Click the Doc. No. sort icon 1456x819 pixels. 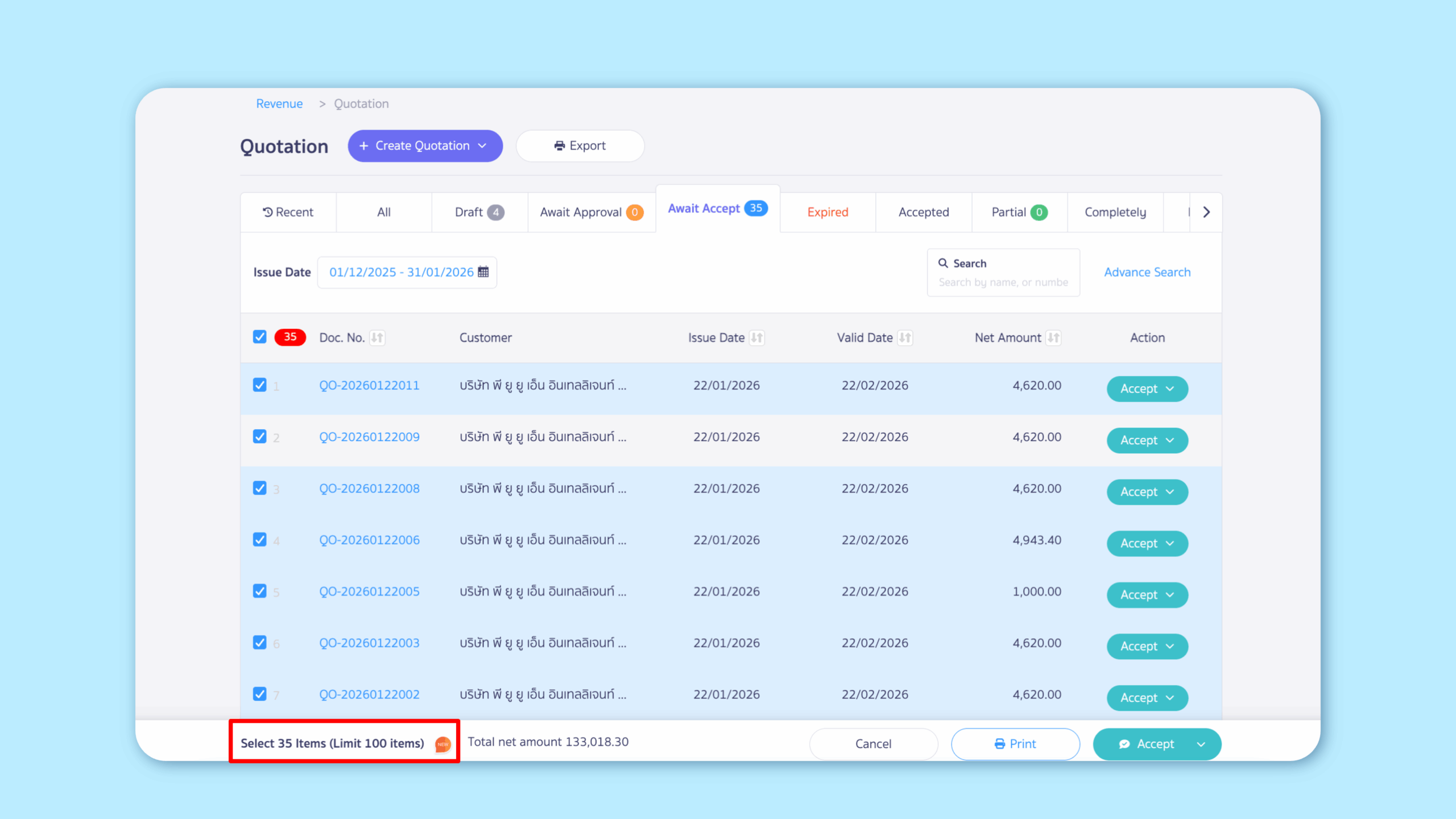tap(377, 338)
